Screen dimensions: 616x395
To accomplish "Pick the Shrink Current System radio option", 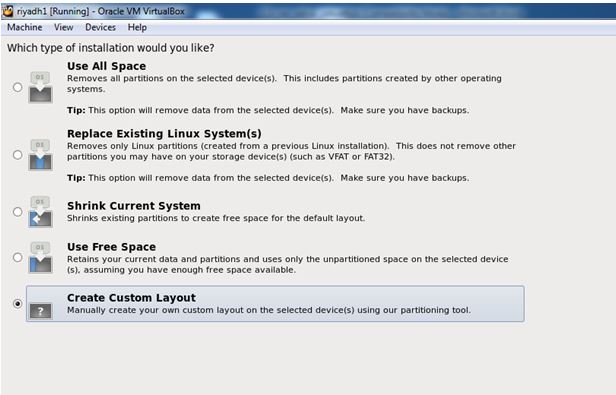I will 17,211.
